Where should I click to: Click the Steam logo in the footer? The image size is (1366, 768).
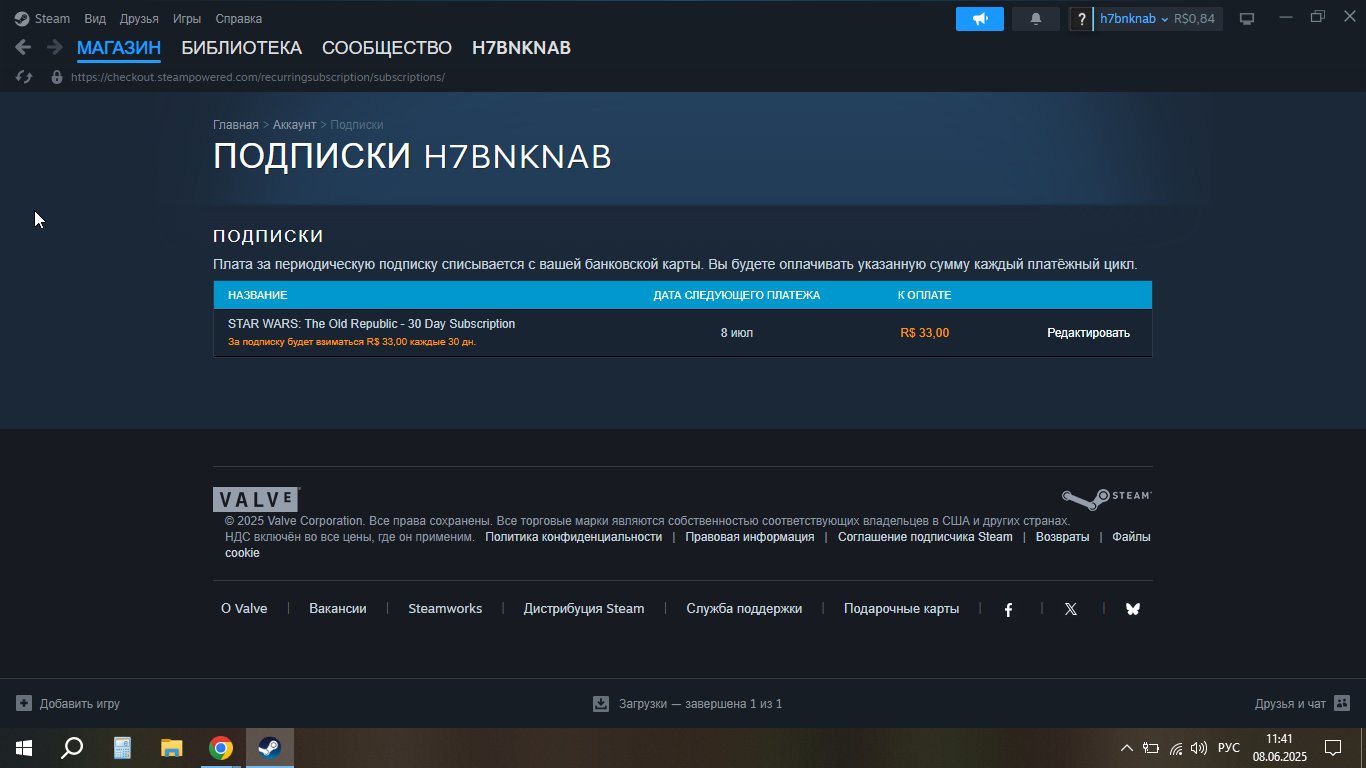point(1106,498)
